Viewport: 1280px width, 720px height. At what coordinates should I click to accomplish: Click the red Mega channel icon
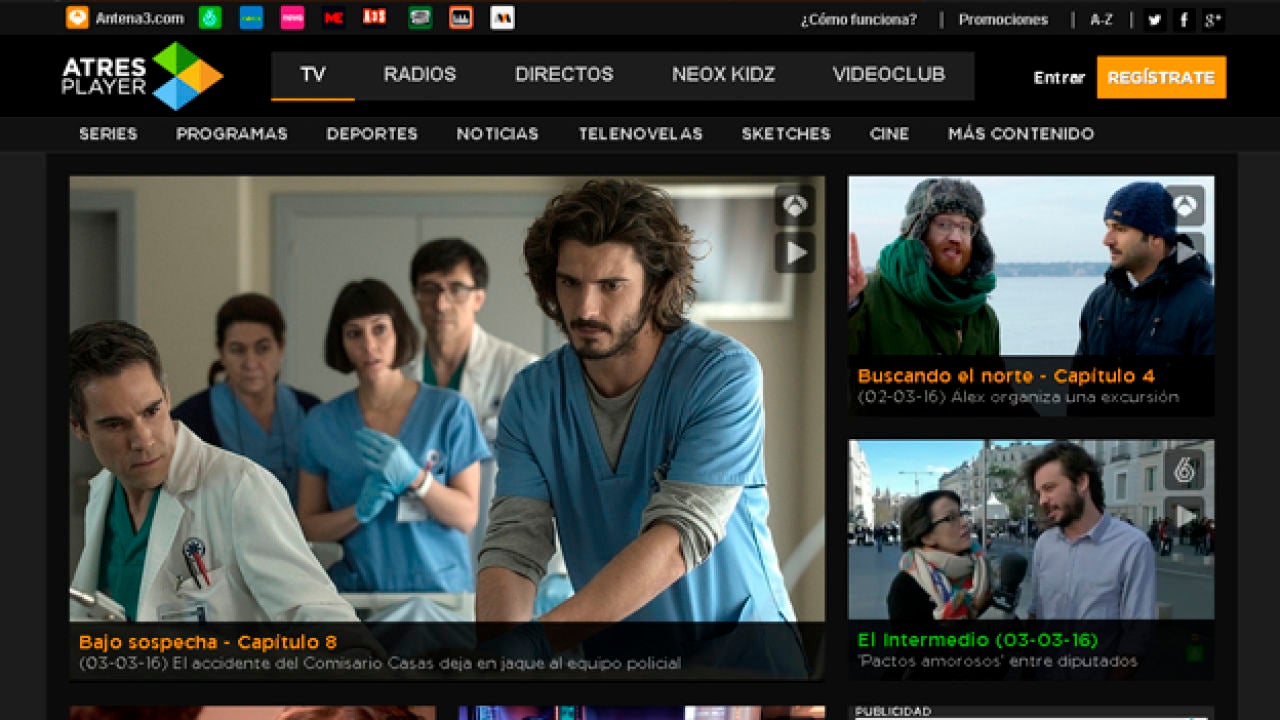point(334,18)
